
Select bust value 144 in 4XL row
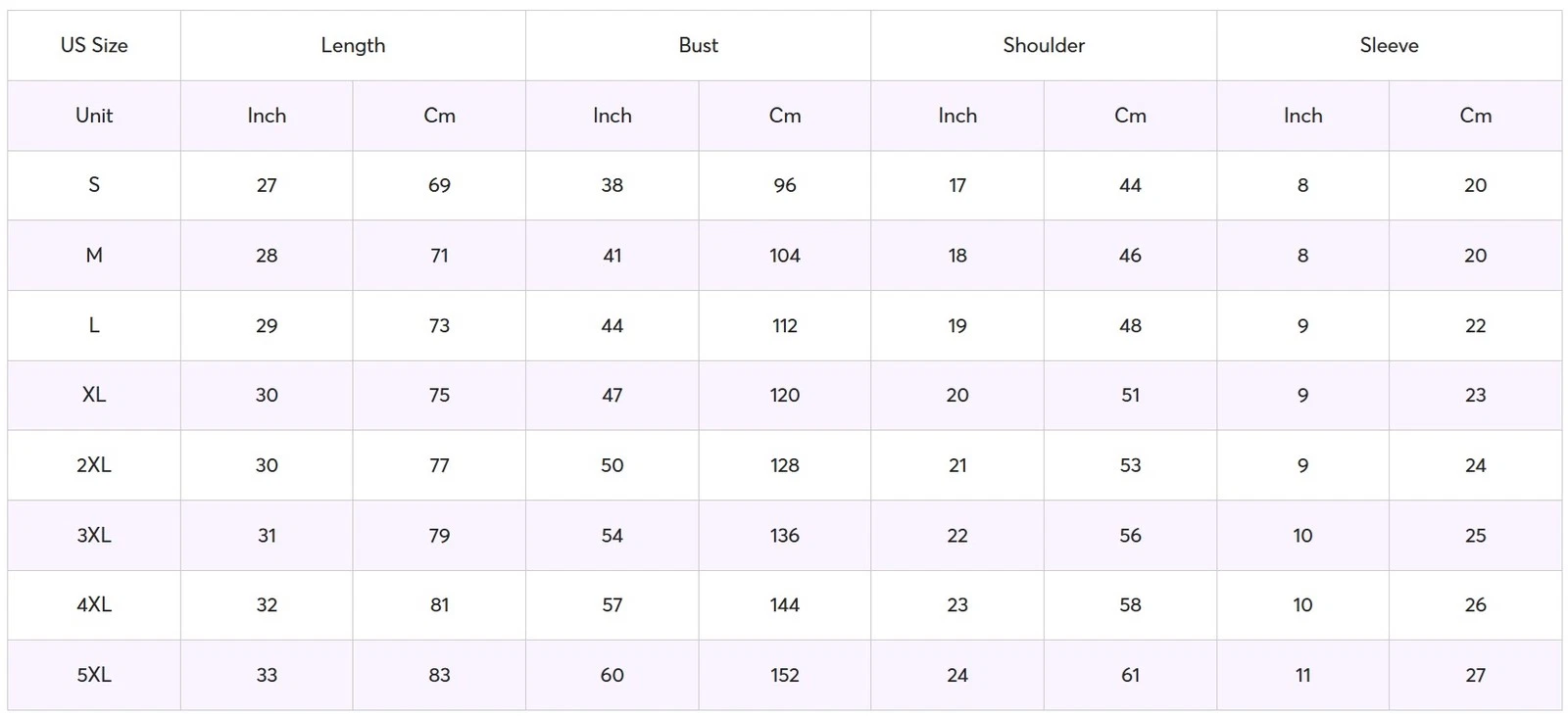click(784, 605)
